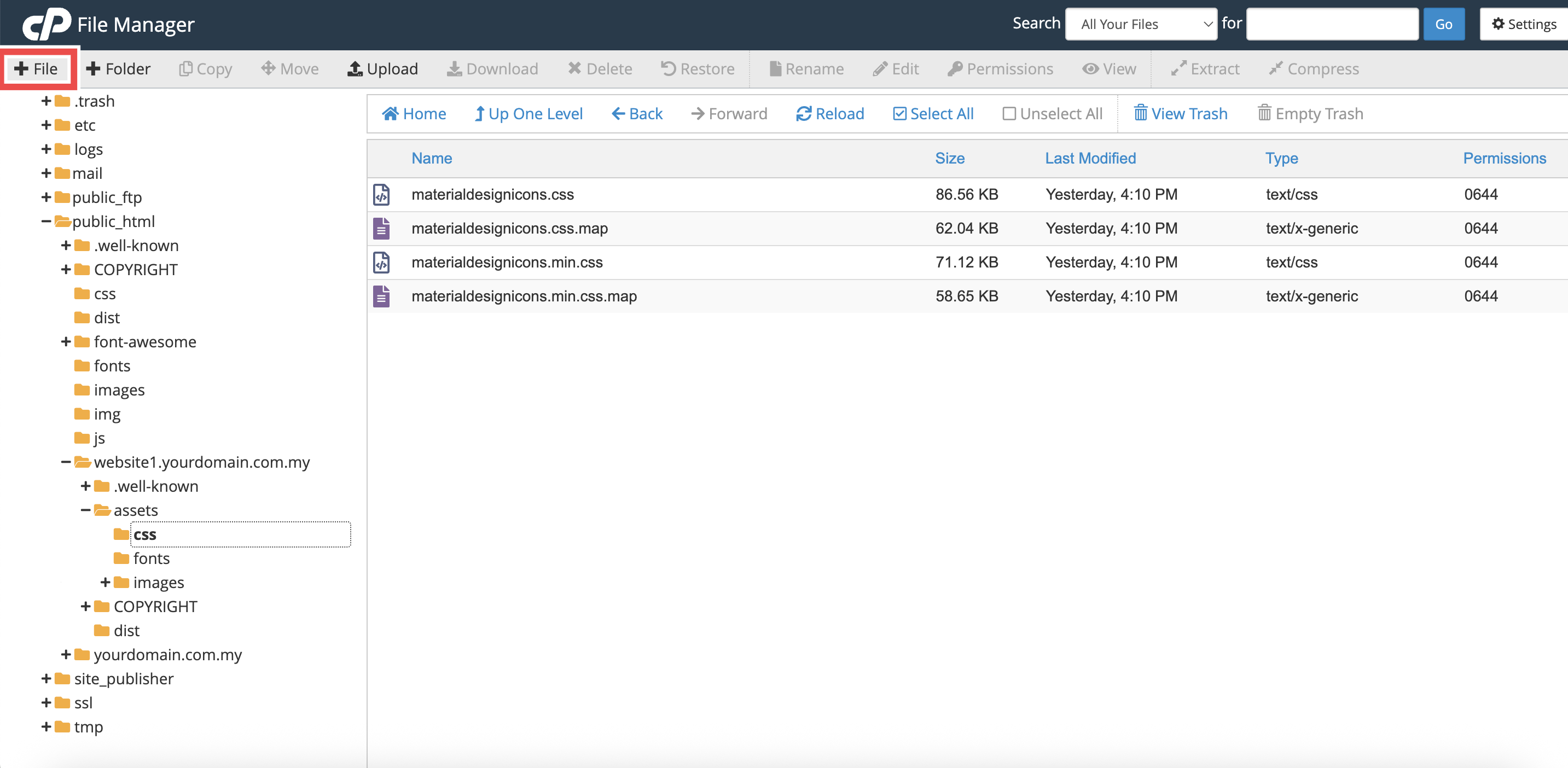
Task: Select materialdesignicons.min.css file name
Action: [x=507, y=262]
